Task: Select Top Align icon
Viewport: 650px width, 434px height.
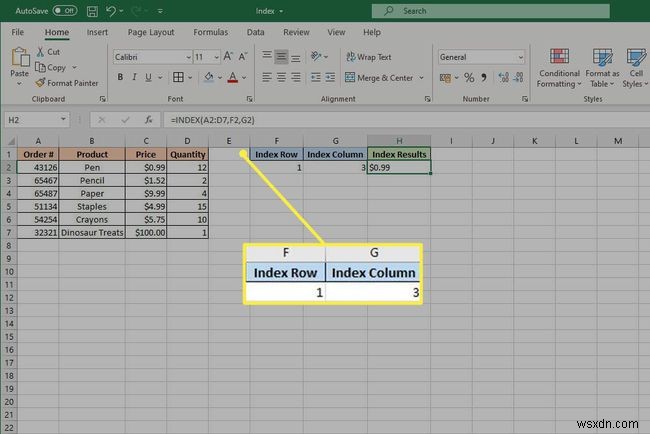Action: pyautogui.click(x=267, y=56)
